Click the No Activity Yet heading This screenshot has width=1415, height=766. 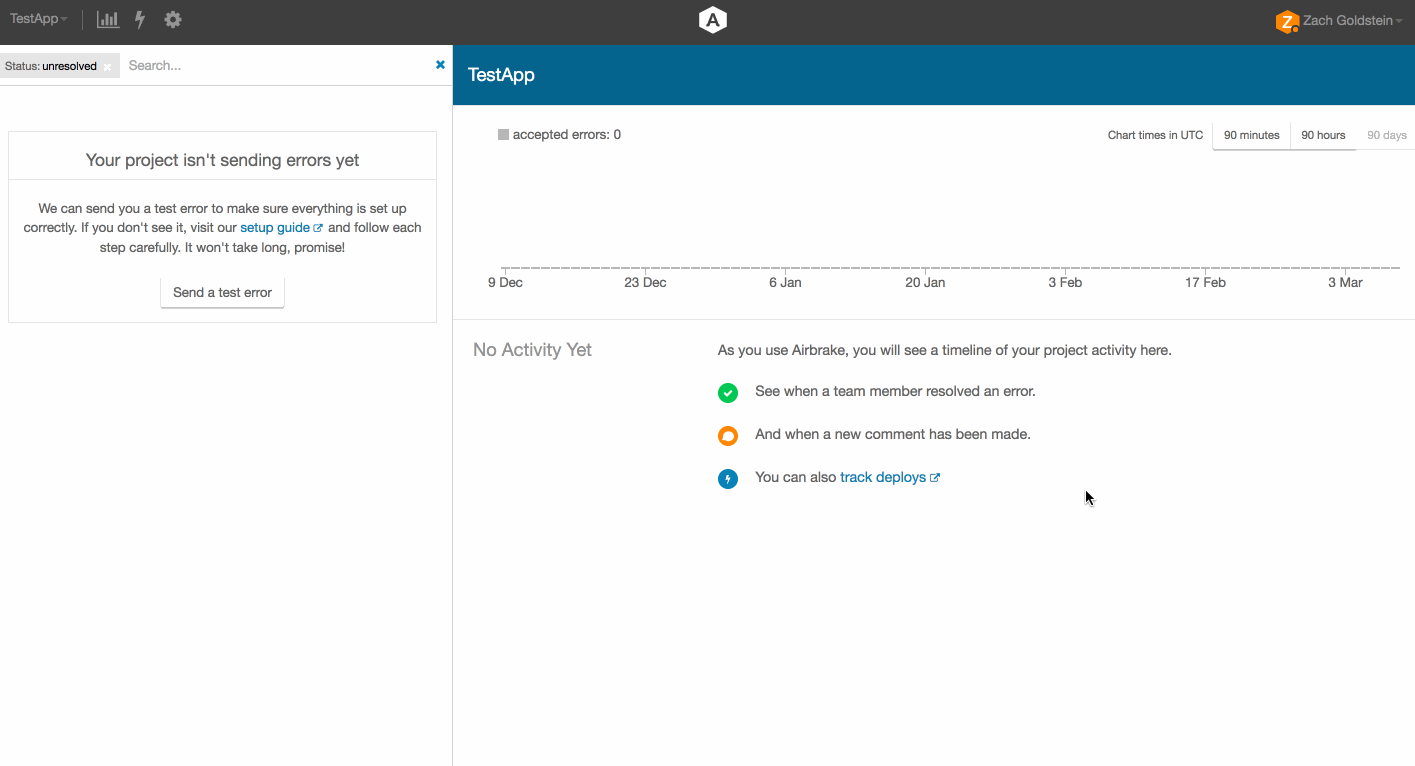coord(532,350)
